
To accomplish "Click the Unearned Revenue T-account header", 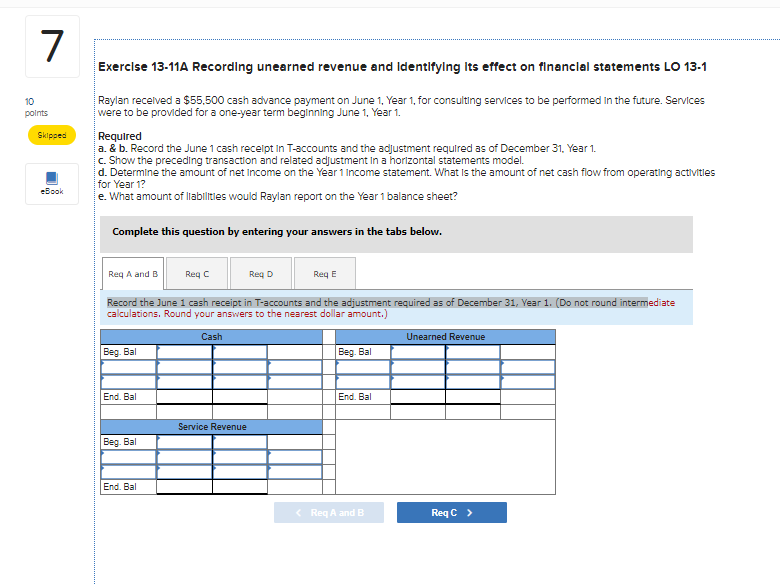I will click(x=445, y=337).
